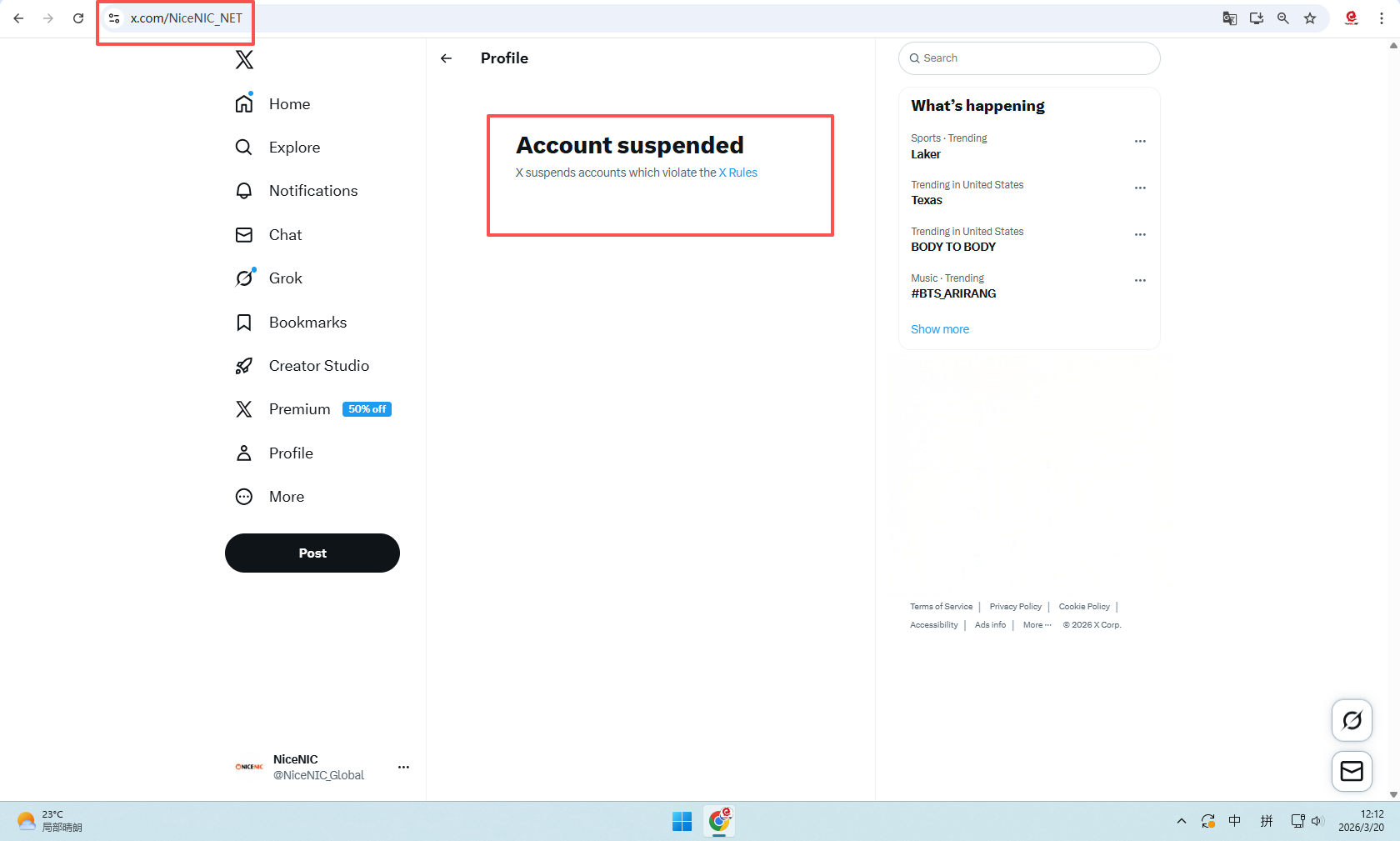Open floating Grok button
Viewport: 1400px width, 841px height.
1352,720
